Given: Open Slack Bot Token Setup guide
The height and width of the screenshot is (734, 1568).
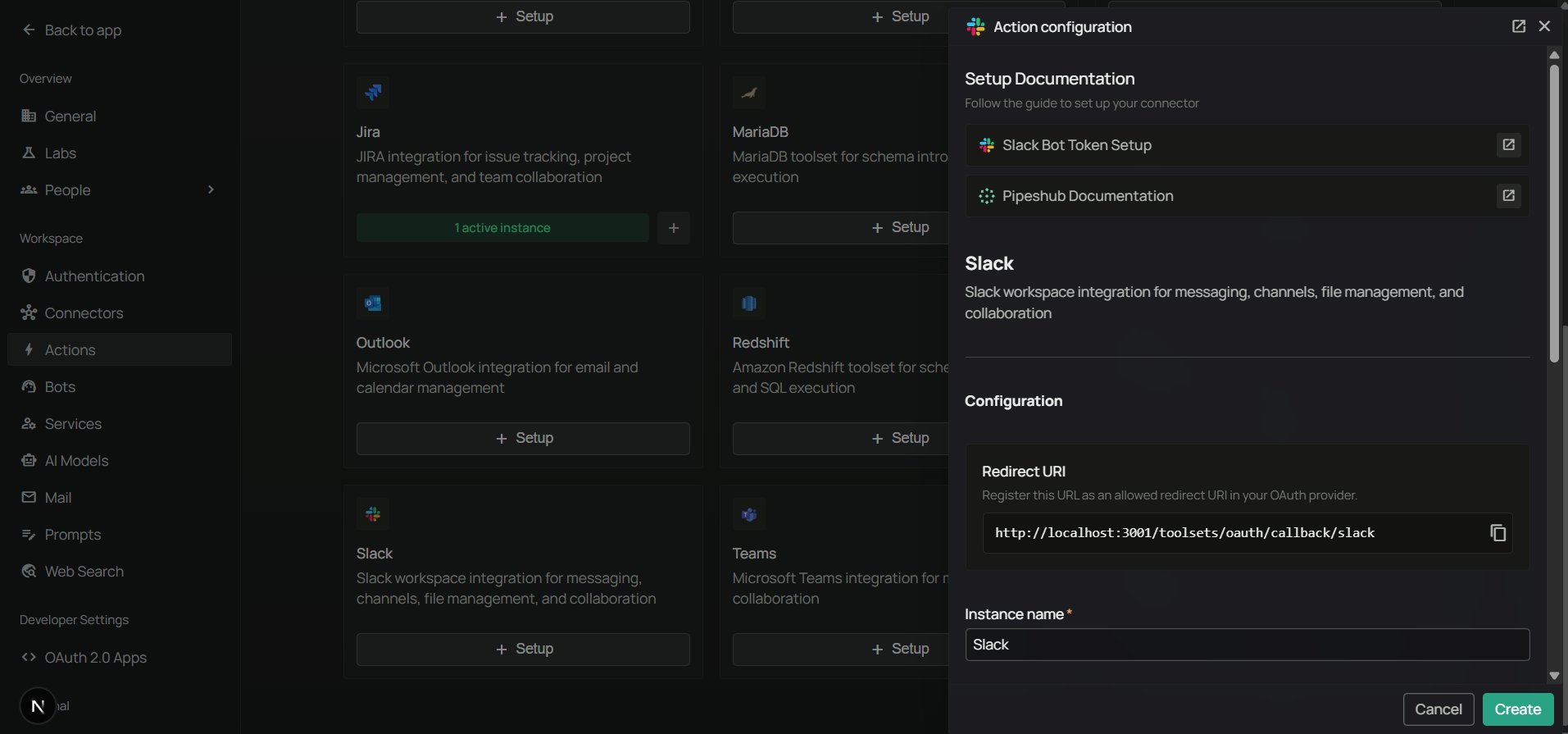Looking at the screenshot, I should click(1247, 145).
